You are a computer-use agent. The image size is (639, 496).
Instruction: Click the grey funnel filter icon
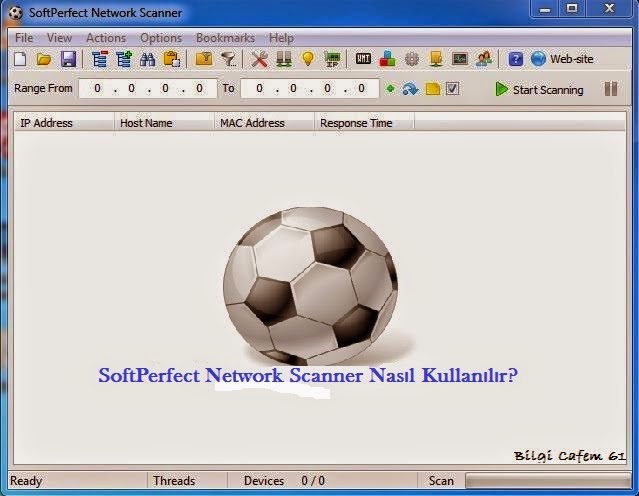pos(229,60)
